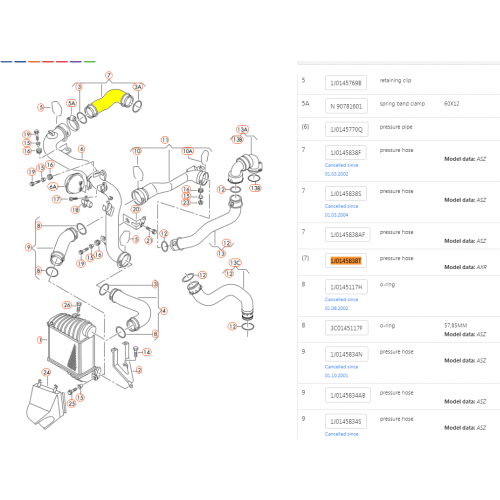Open part number 1J0145838T highlighted

346,261
